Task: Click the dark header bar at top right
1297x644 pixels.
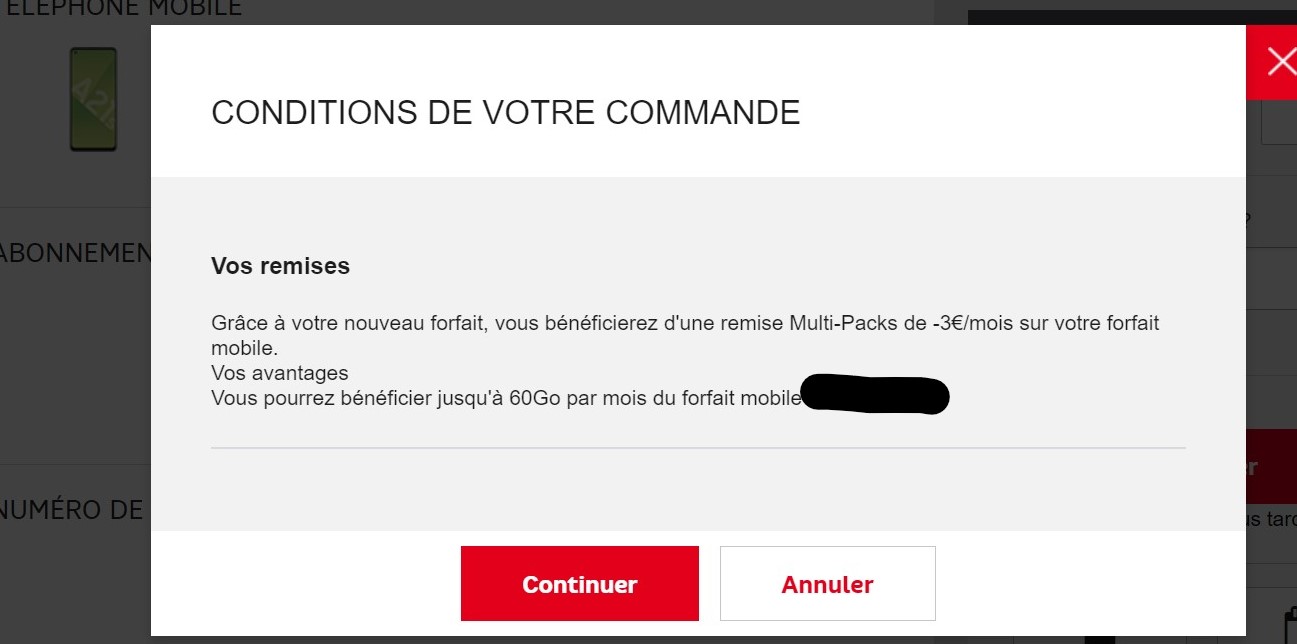Action: coord(1106,17)
